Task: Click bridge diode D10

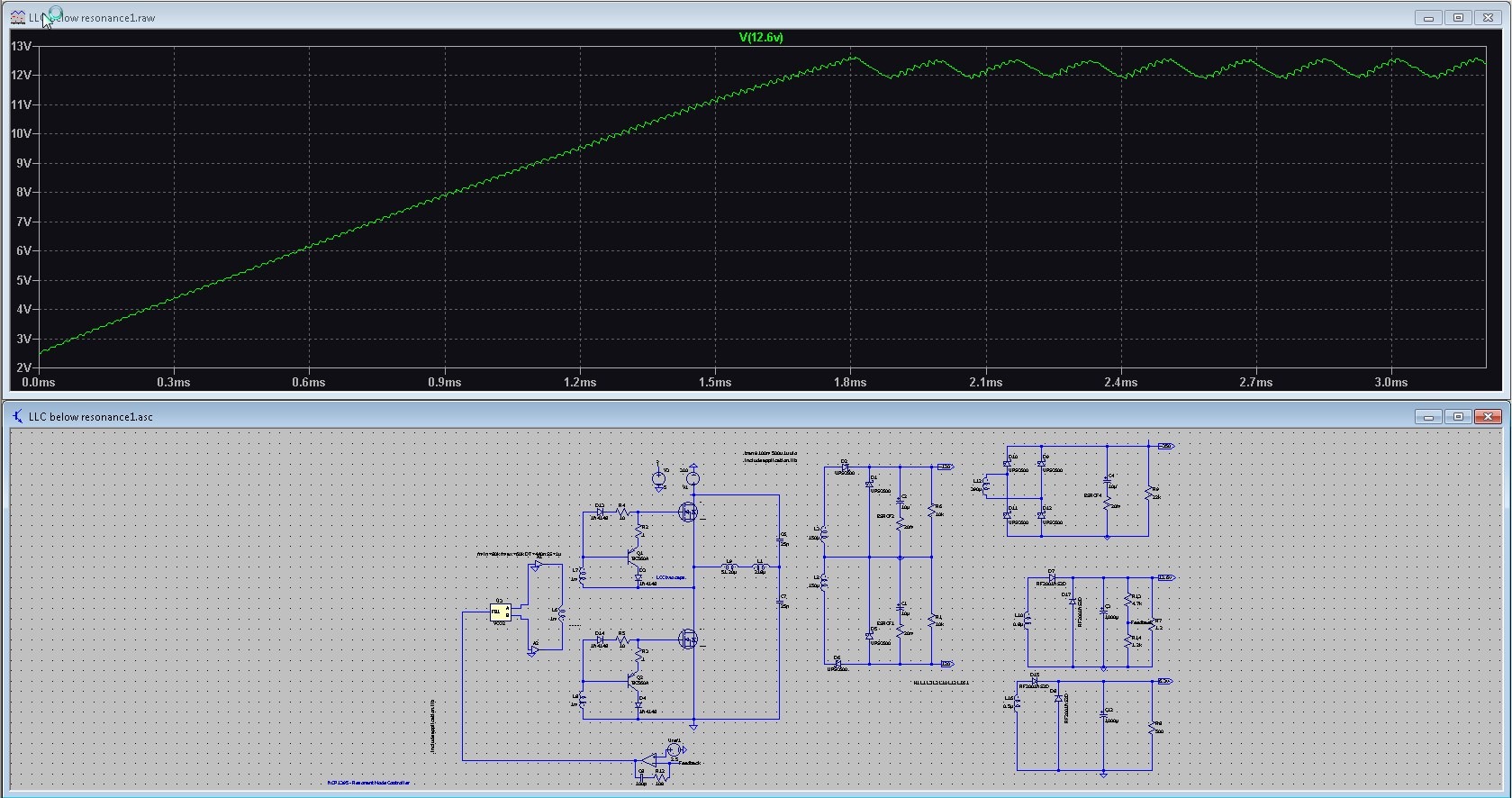Action: tap(1007, 463)
